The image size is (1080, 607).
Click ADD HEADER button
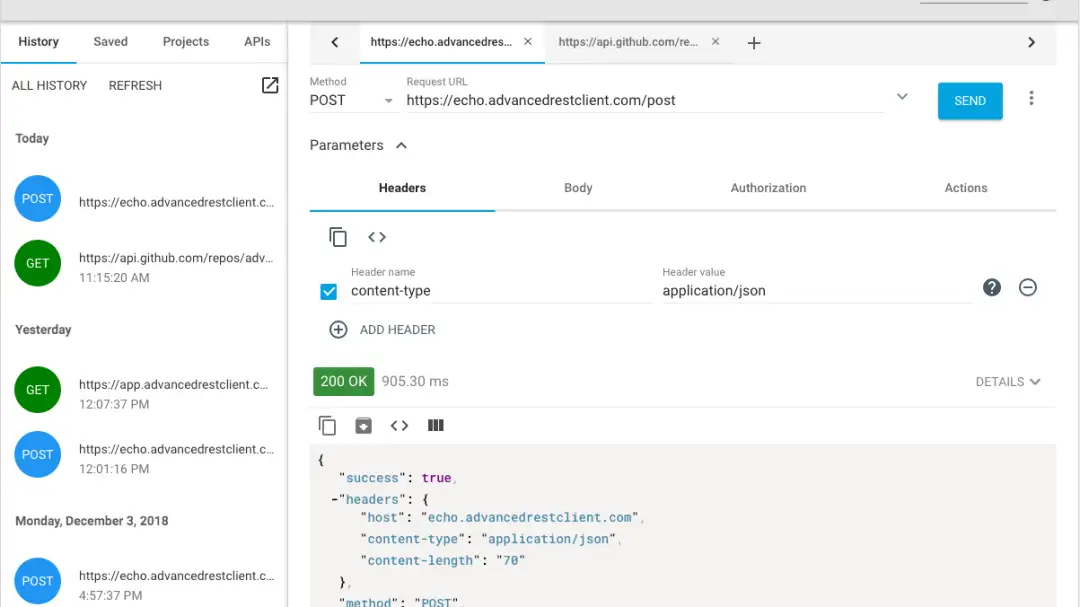tap(383, 330)
